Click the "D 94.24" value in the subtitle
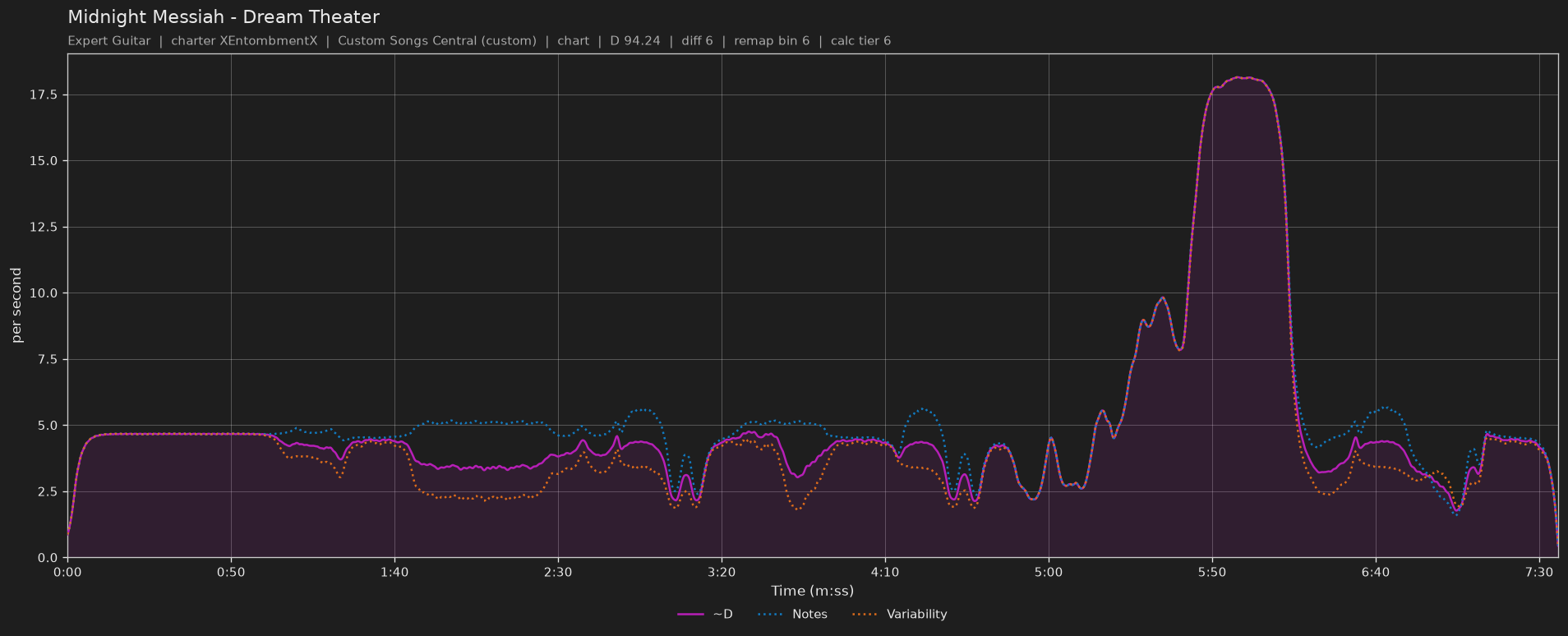The height and width of the screenshot is (636, 1568). [635, 41]
